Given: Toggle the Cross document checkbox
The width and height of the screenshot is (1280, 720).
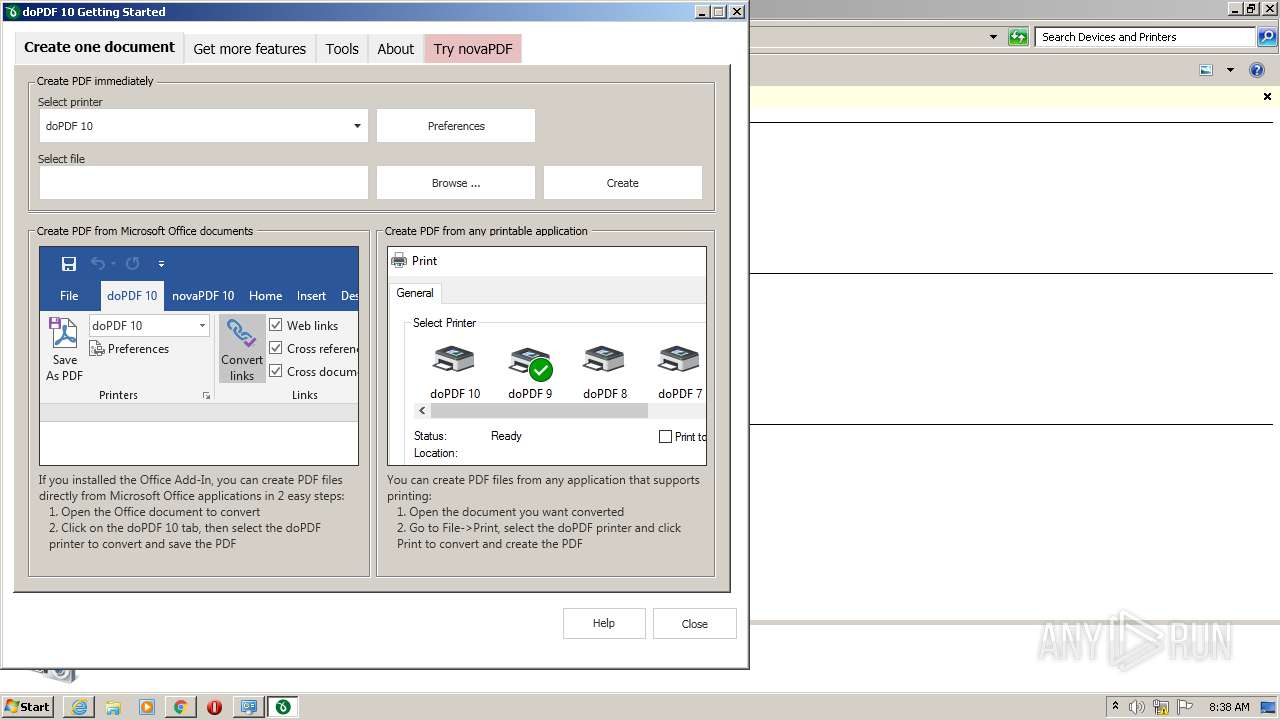Looking at the screenshot, I should (x=276, y=371).
